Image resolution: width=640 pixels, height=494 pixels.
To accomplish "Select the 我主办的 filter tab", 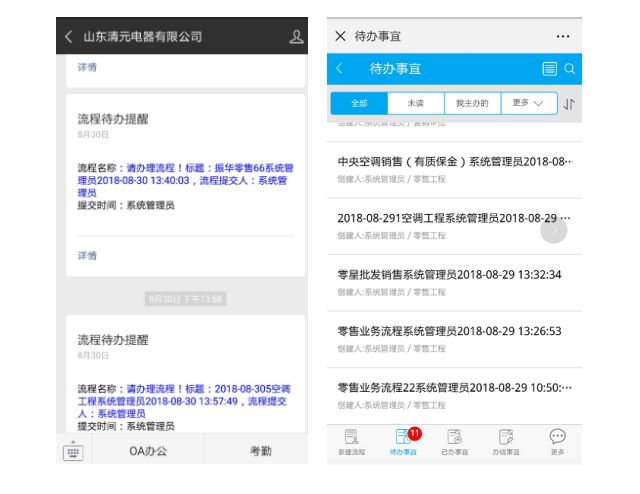I will pyautogui.click(x=472, y=103).
